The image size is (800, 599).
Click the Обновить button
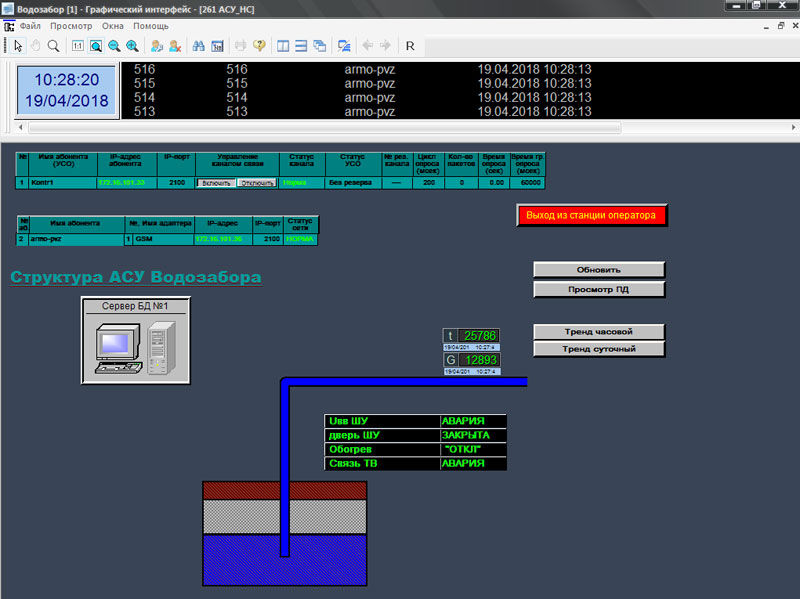click(599, 270)
